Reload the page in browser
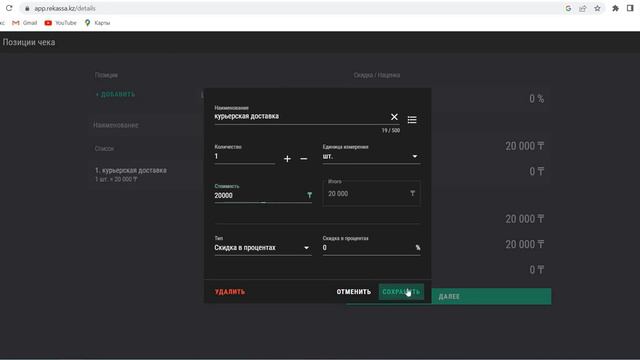The height and width of the screenshot is (360, 640). (9, 8)
